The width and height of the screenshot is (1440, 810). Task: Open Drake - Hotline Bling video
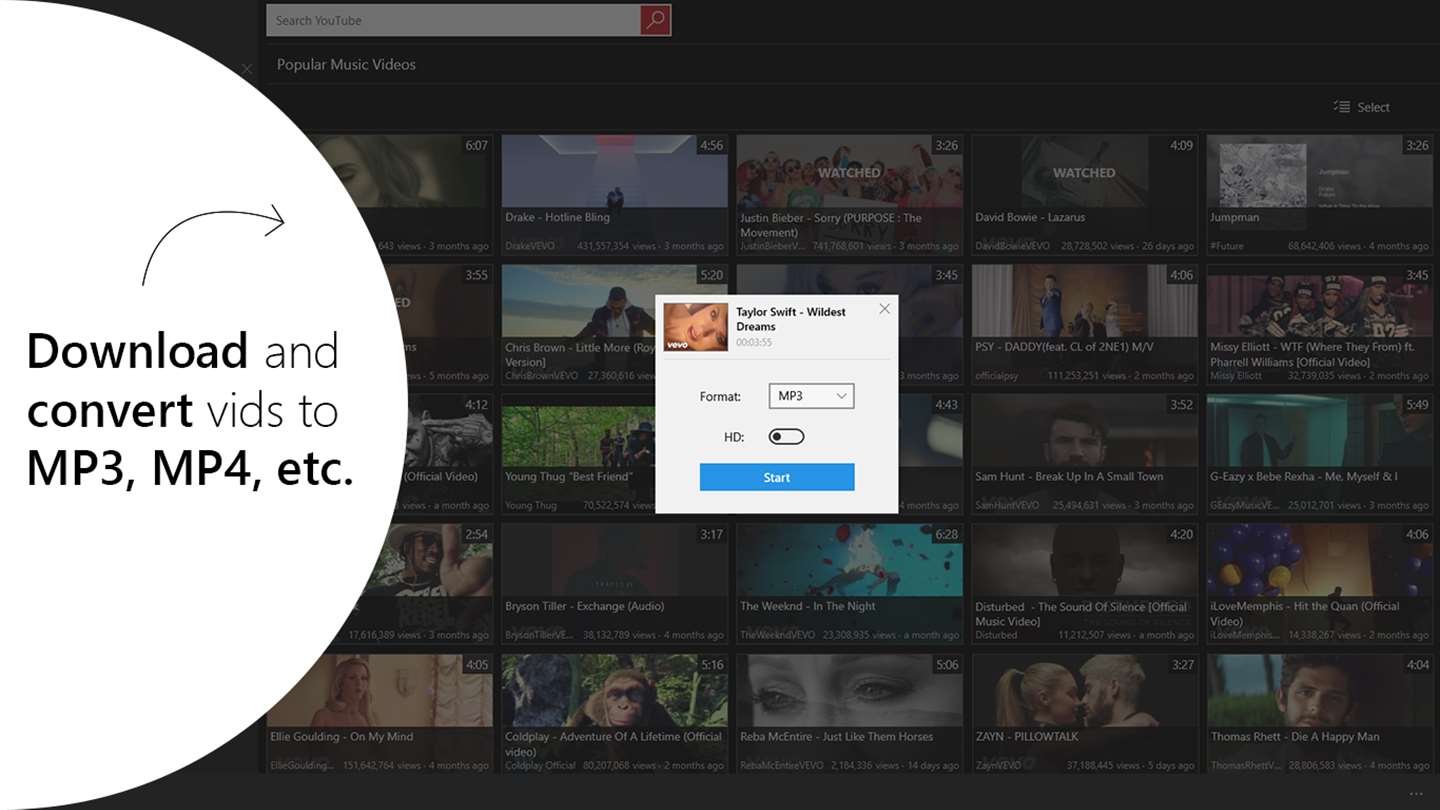tap(614, 194)
